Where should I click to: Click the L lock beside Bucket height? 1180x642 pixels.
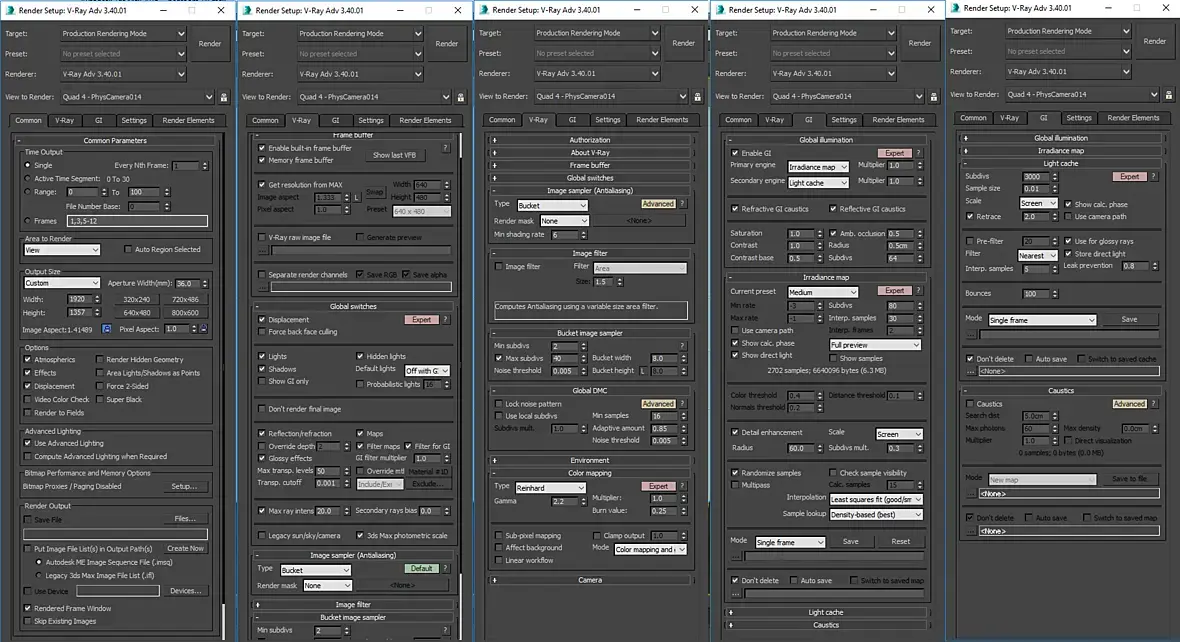(642, 370)
